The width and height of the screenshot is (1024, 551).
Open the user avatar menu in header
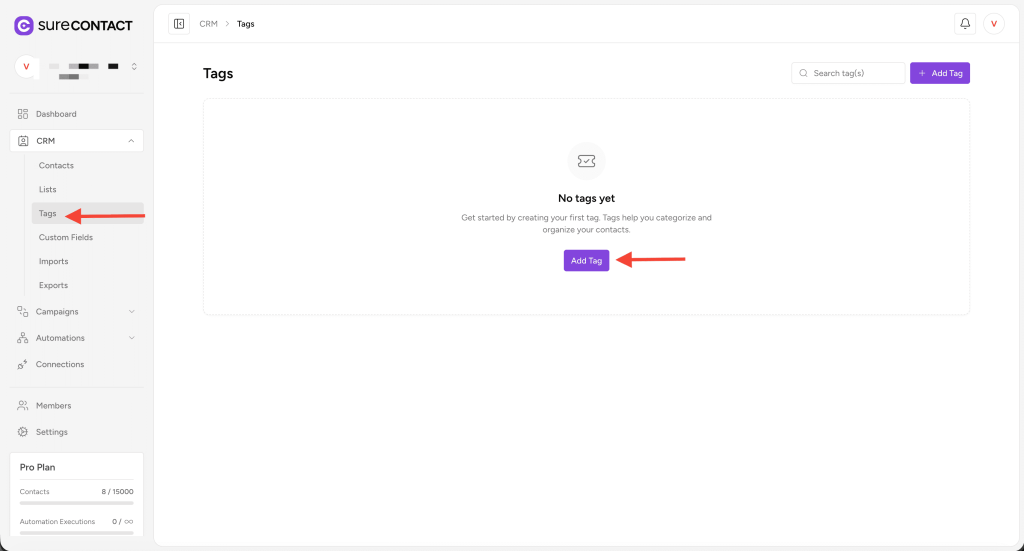994,24
